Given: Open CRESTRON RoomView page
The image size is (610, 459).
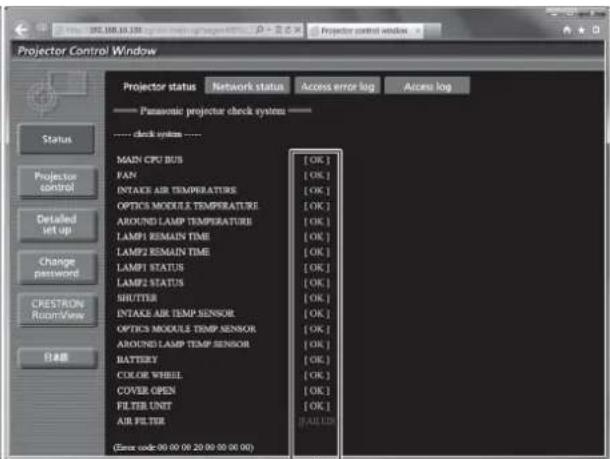Looking at the screenshot, I should [x=57, y=310].
